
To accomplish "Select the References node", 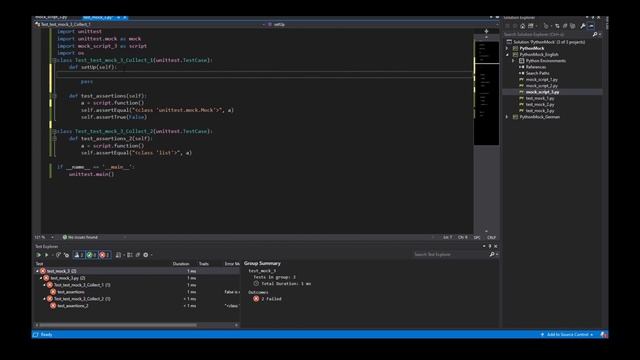I will pyautogui.click(x=536, y=67).
